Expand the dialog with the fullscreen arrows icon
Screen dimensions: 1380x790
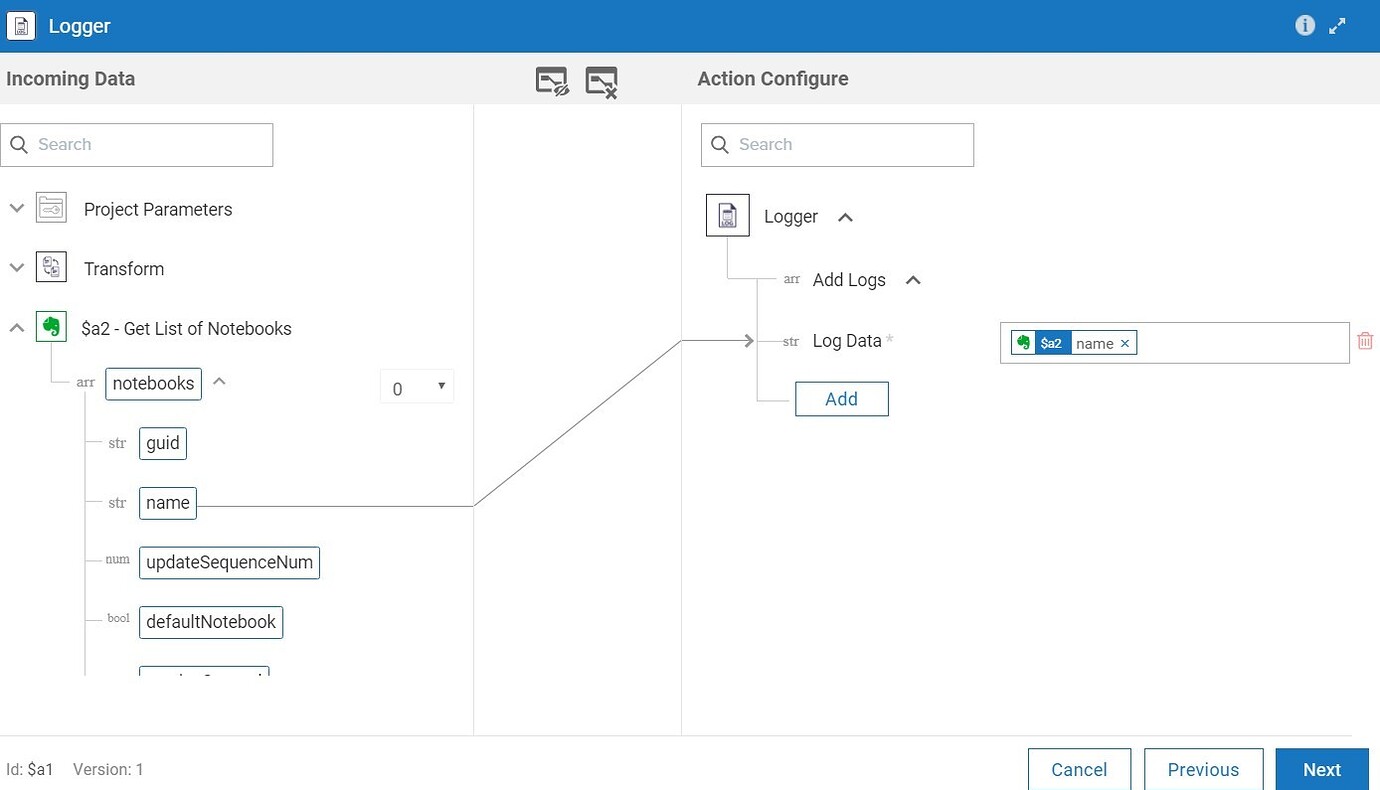(x=1338, y=25)
